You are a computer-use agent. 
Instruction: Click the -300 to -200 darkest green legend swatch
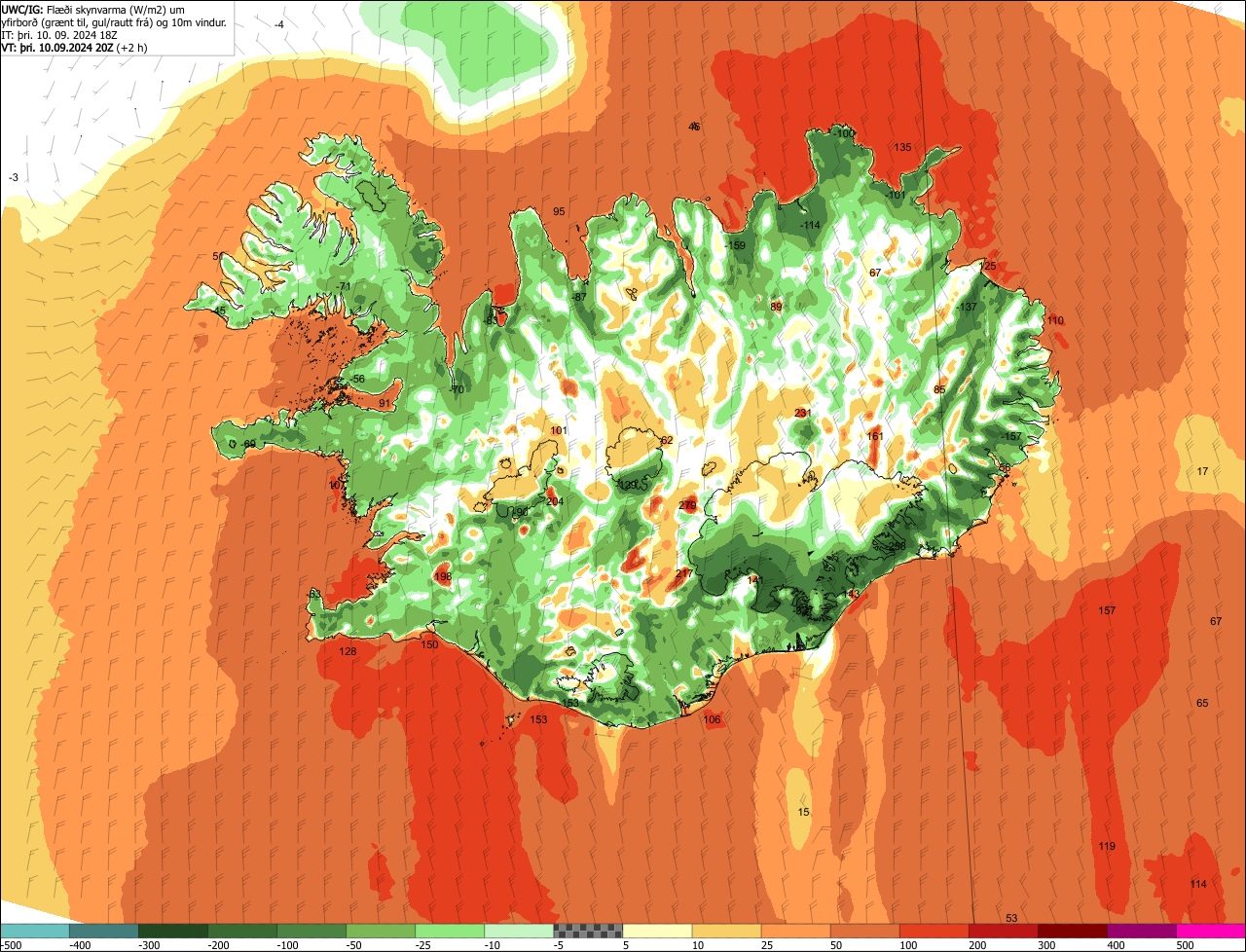tap(172, 931)
